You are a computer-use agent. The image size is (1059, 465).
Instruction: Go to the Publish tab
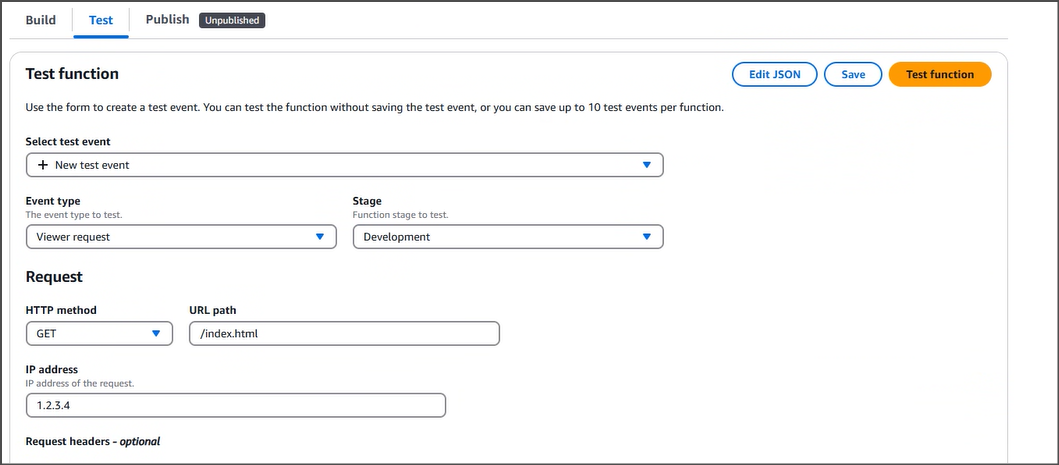[x=167, y=19]
